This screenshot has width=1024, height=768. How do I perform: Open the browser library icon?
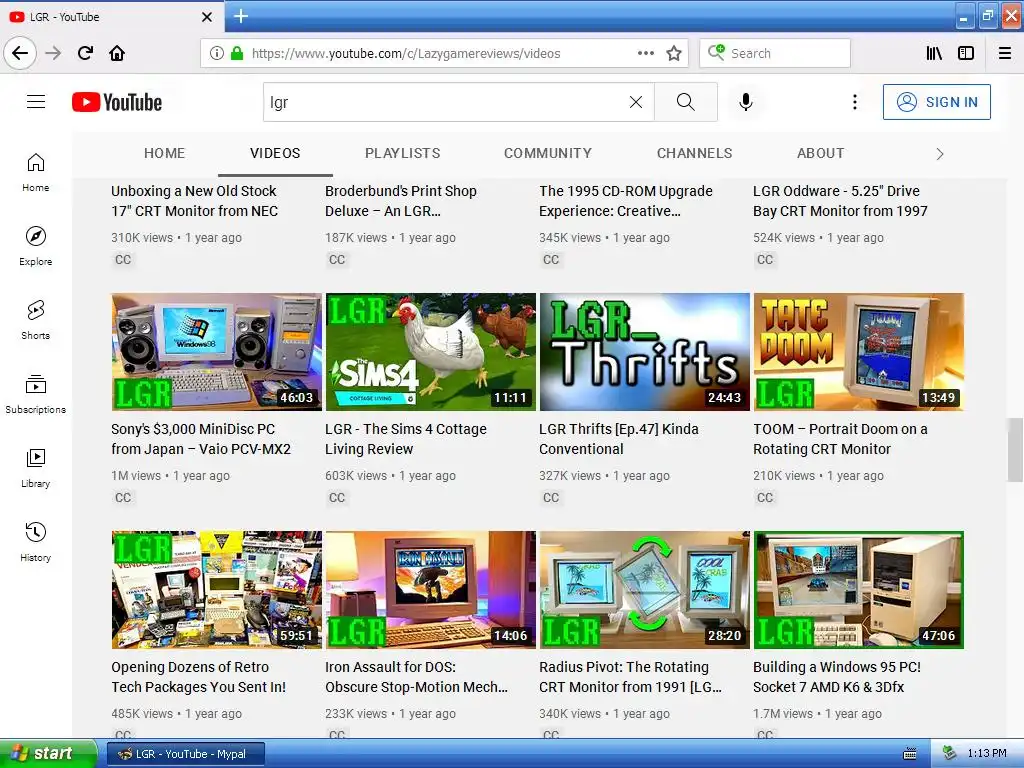934,54
